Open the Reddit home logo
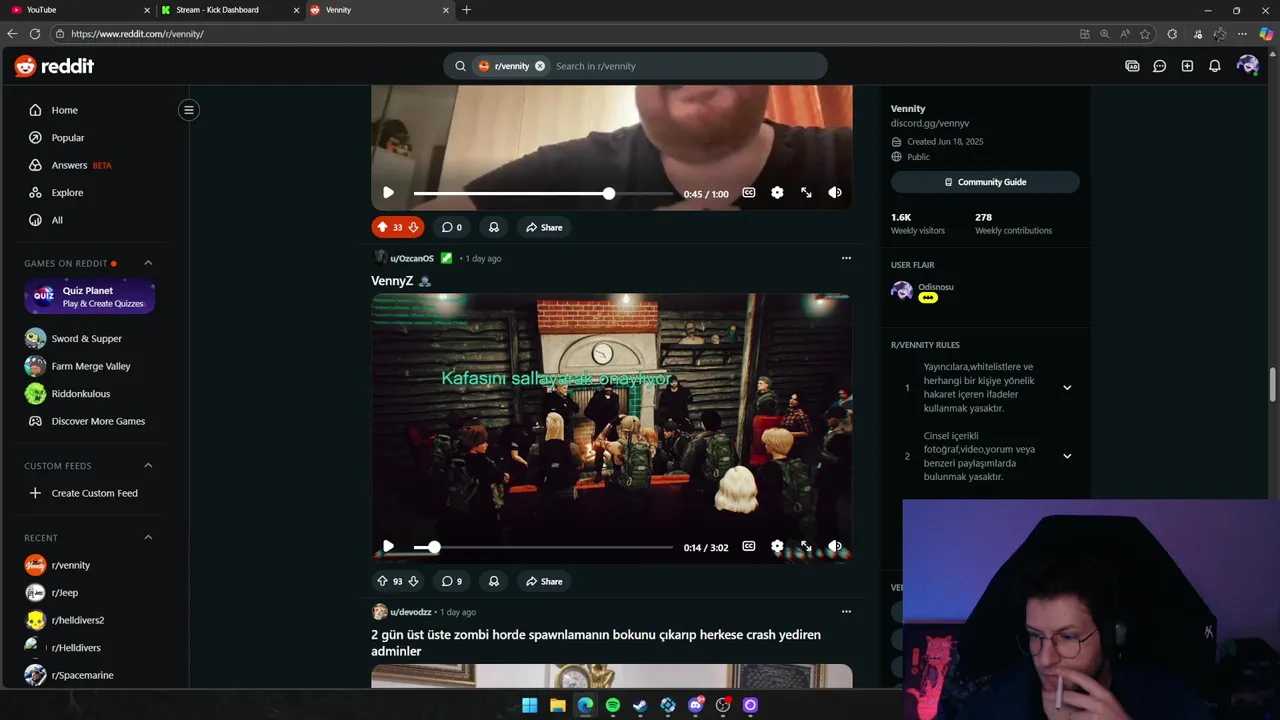The height and width of the screenshot is (720, 1280). click(54, 66)
